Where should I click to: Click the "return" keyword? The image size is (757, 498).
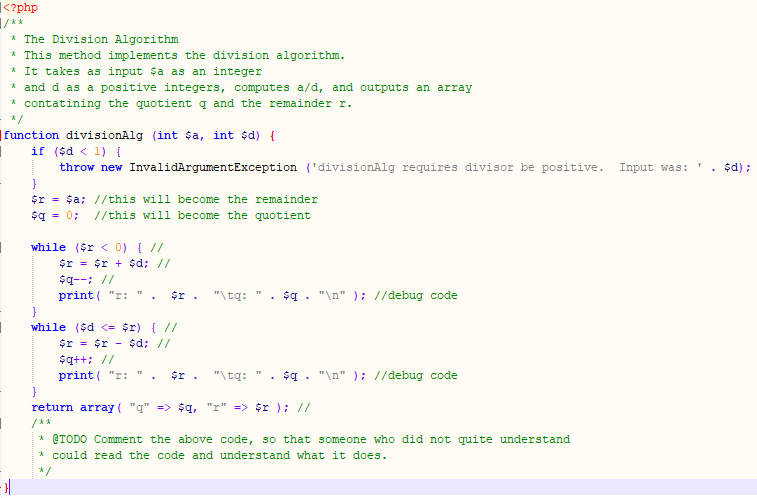click(x=52, y=407)
